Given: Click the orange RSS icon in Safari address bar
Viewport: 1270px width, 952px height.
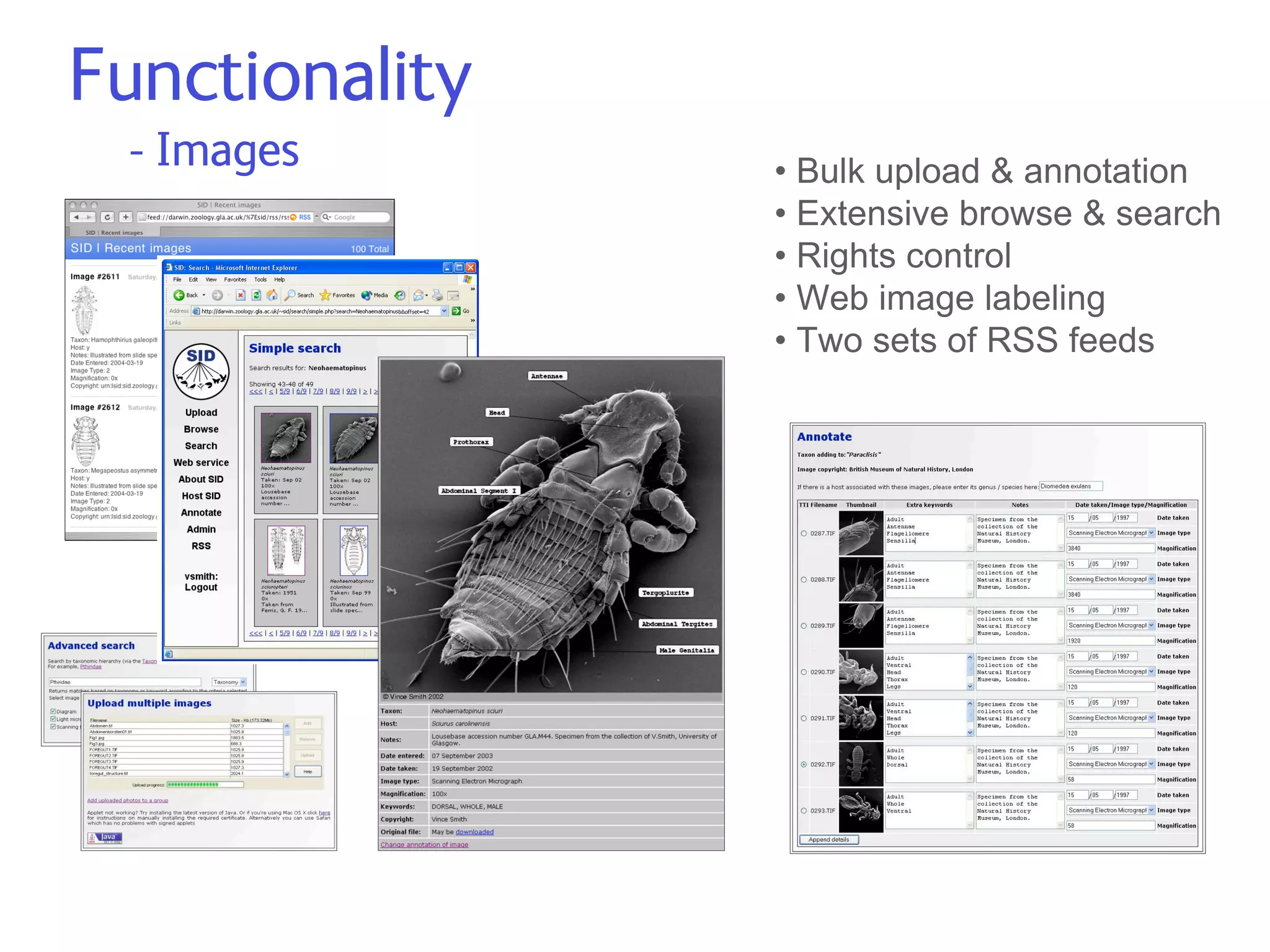Looking at the screenshot, I should (293, 217).
